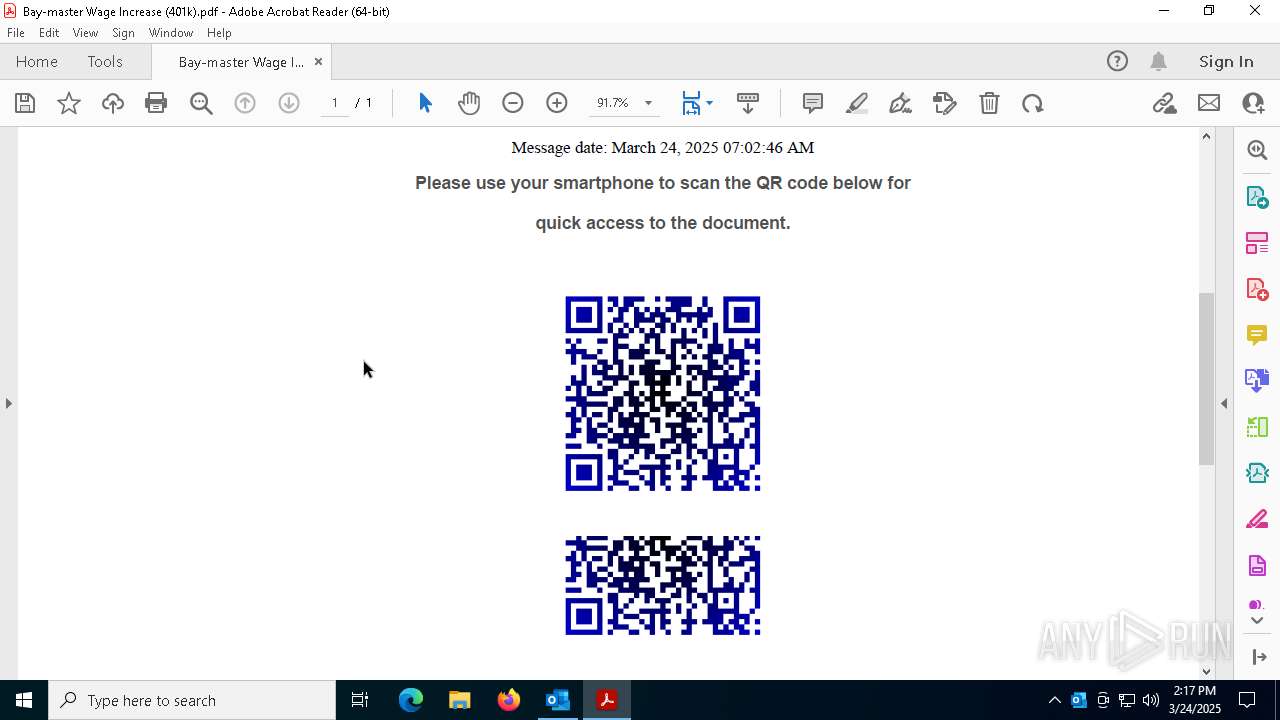Click the scrollbar down arrow
This screenshot has height=720, width=1280.
click(x=1206, y=671)
